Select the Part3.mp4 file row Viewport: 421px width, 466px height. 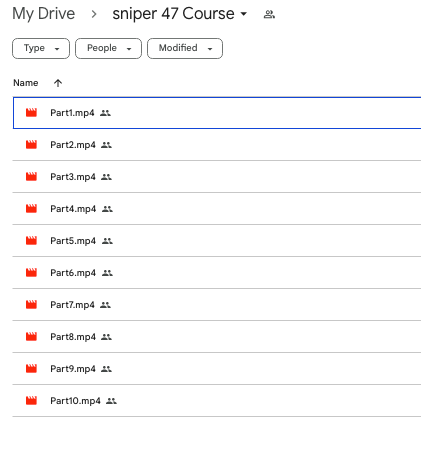[217, 177]
